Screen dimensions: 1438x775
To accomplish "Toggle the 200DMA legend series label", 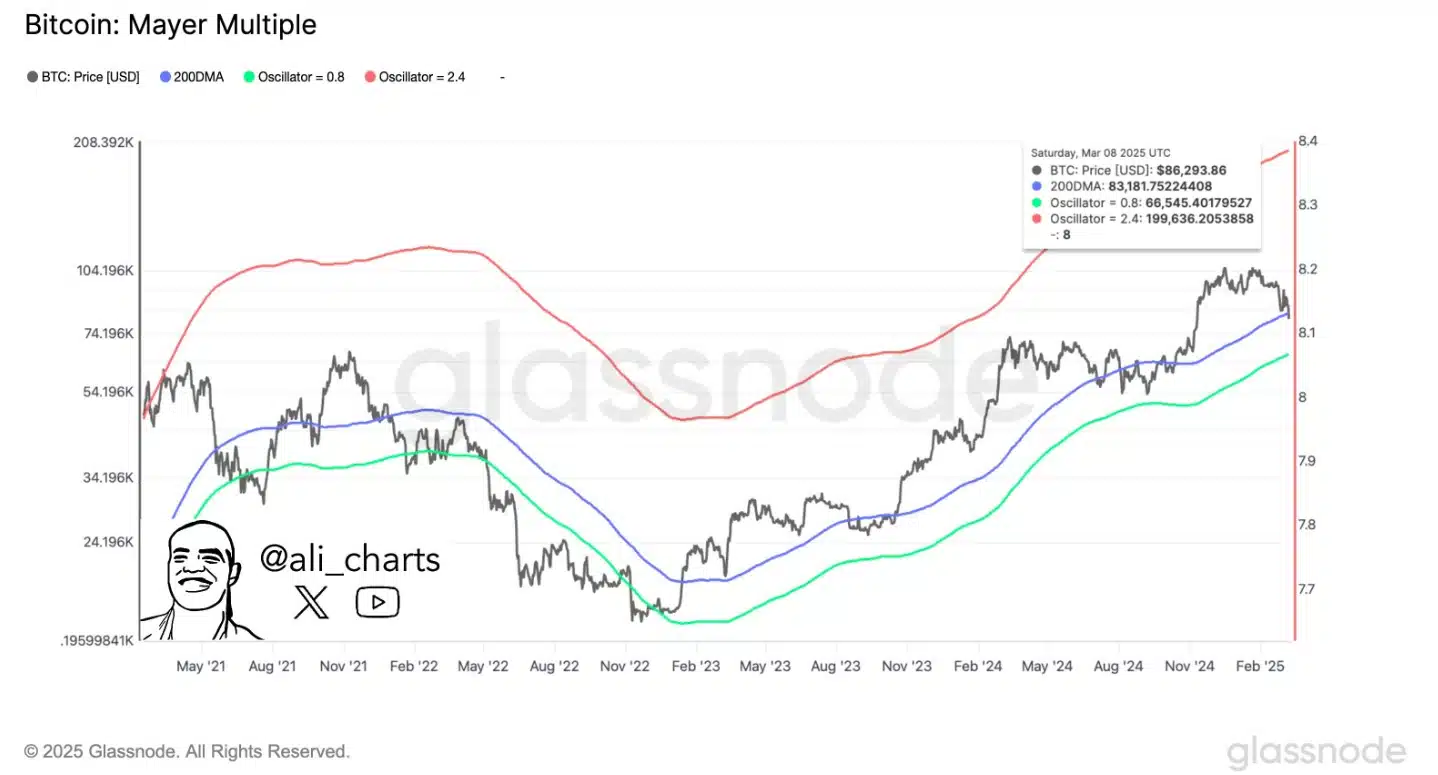I will point(201,76).
